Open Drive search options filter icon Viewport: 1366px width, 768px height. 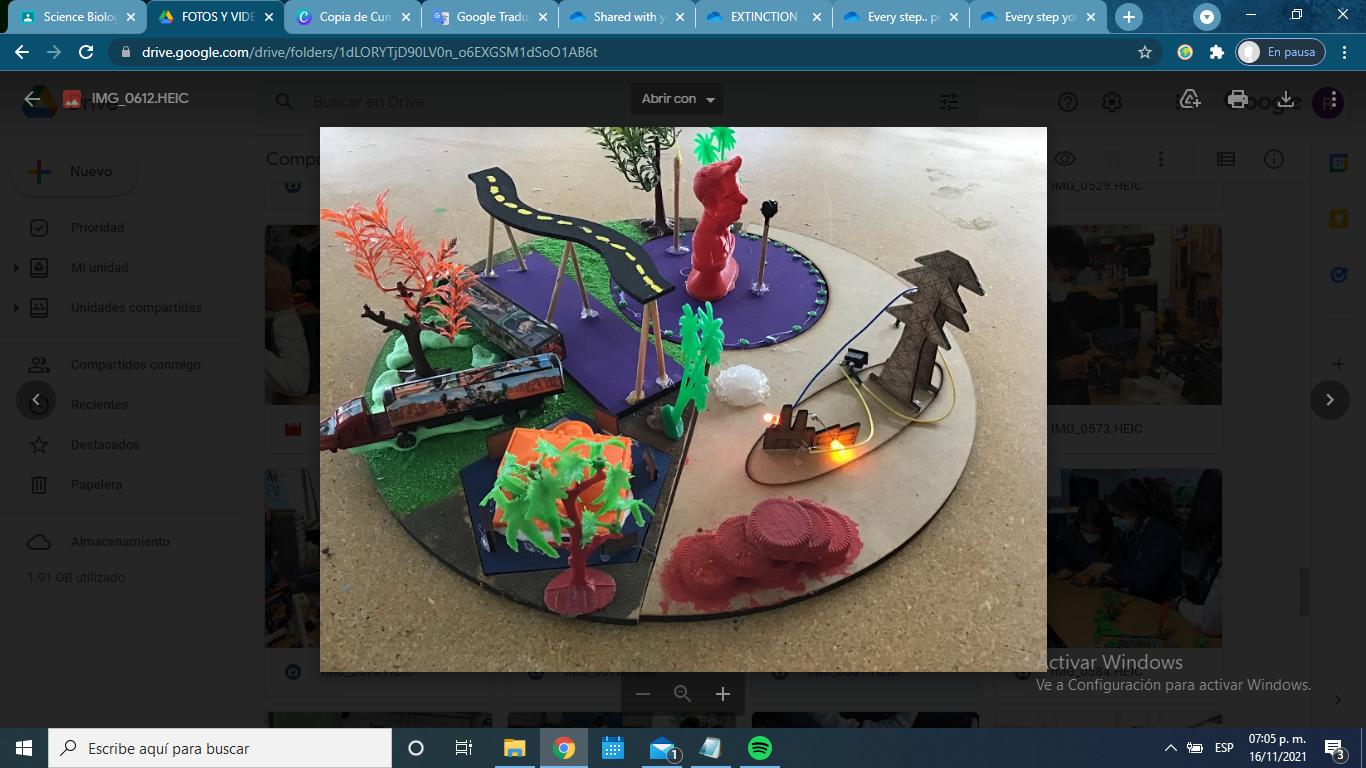coord(949,101)
